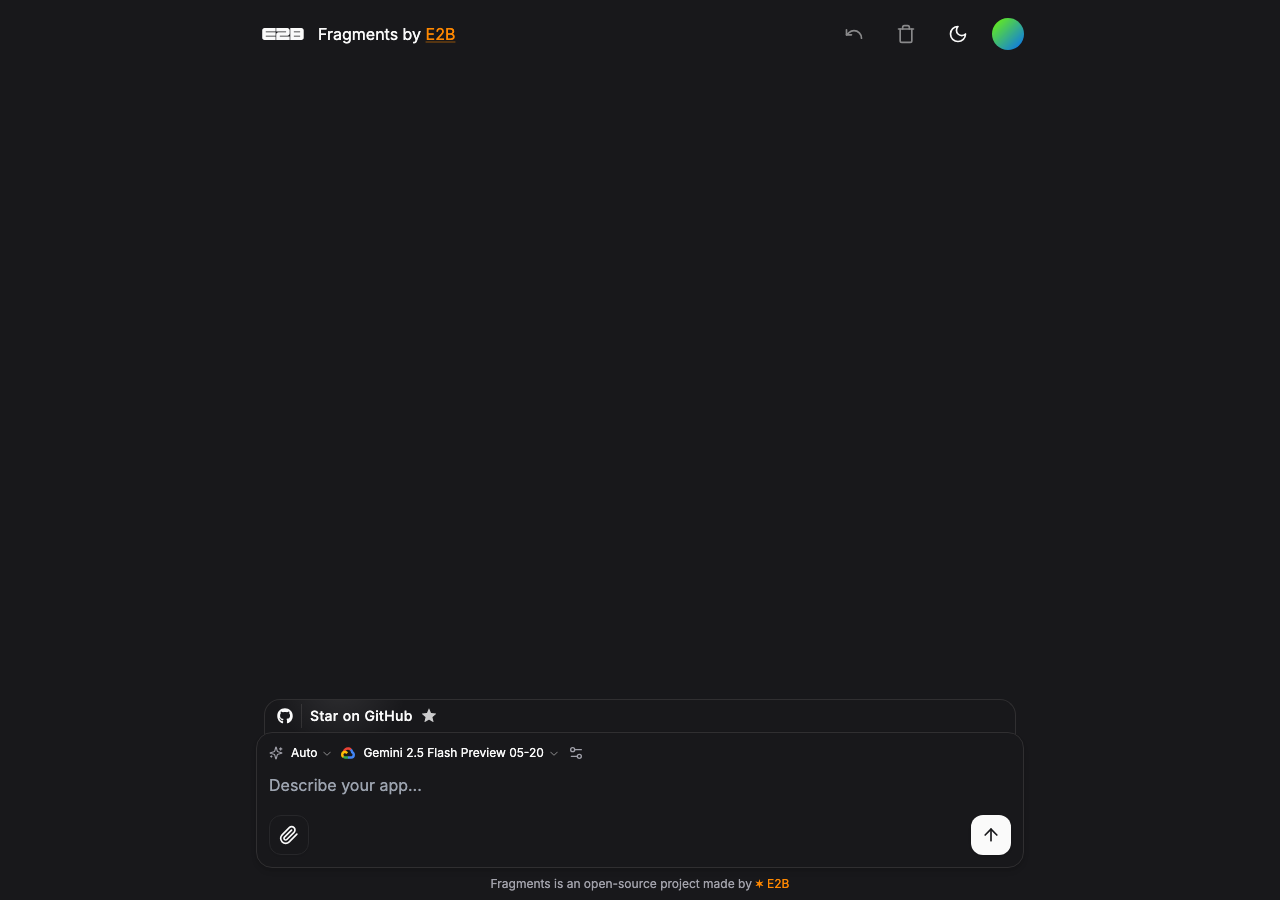Click the trash can clear chat icon
This screenshot has height=900, width=1280.
(906, 34)
